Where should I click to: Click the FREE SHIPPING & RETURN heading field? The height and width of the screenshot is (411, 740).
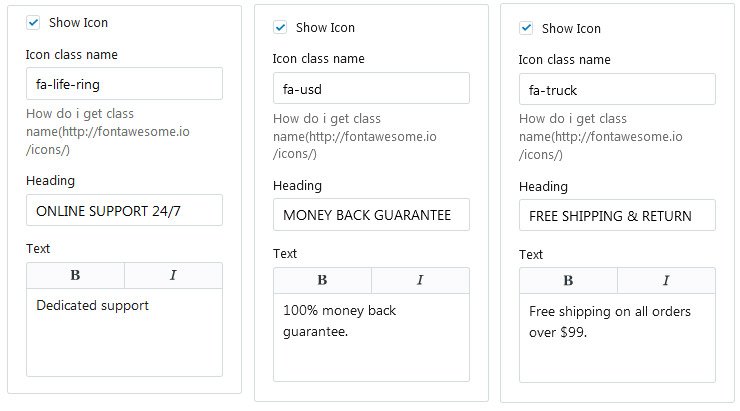click(x=617, y=216)
